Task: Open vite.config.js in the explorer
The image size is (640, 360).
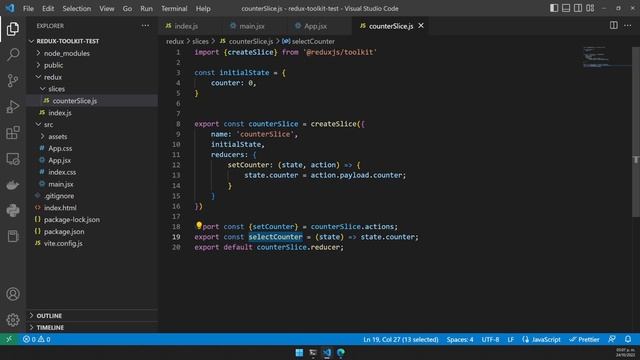Action: 63,243
